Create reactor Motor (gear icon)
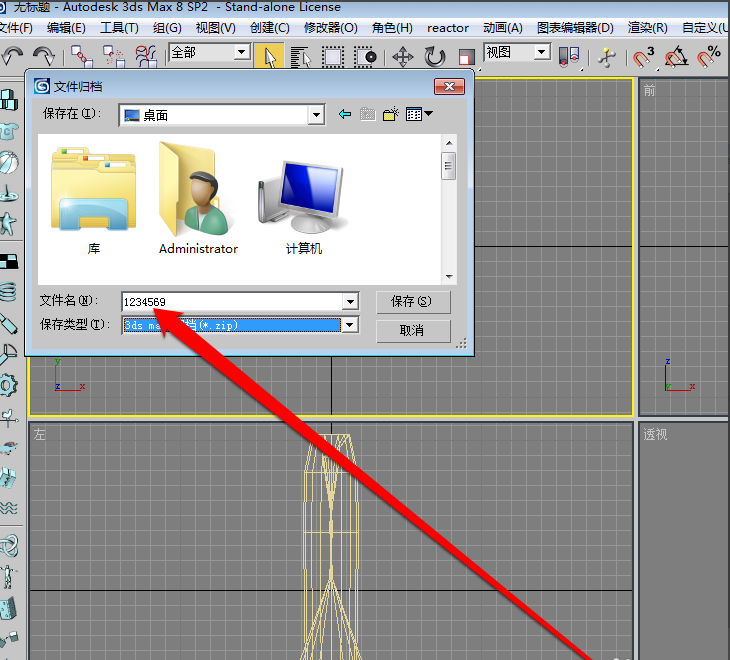730x660 pixels. tap(9, 385)
